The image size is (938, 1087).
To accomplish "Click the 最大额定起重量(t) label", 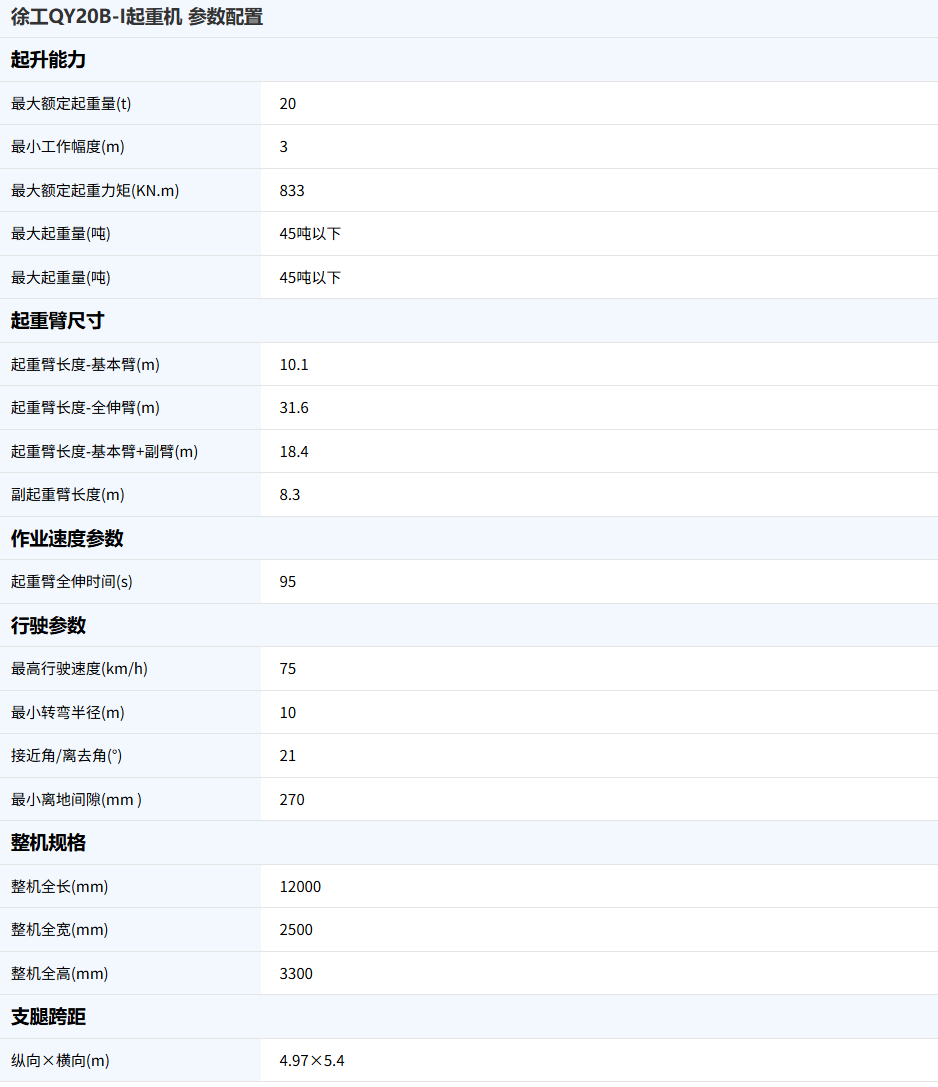I will coord(71,103).
